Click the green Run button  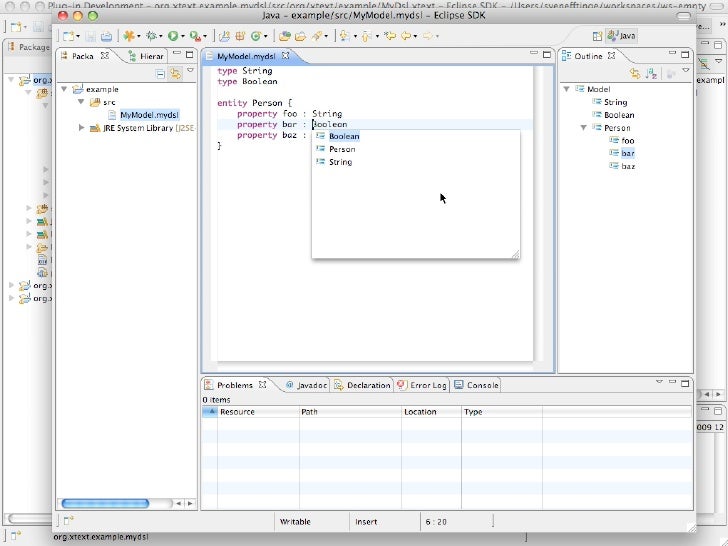173,36
